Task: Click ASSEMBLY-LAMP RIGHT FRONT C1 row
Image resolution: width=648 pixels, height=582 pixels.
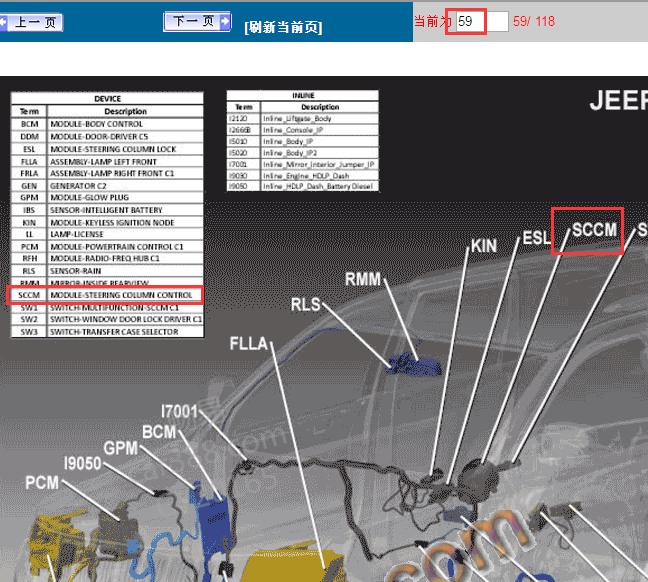Action: [107, 173]
